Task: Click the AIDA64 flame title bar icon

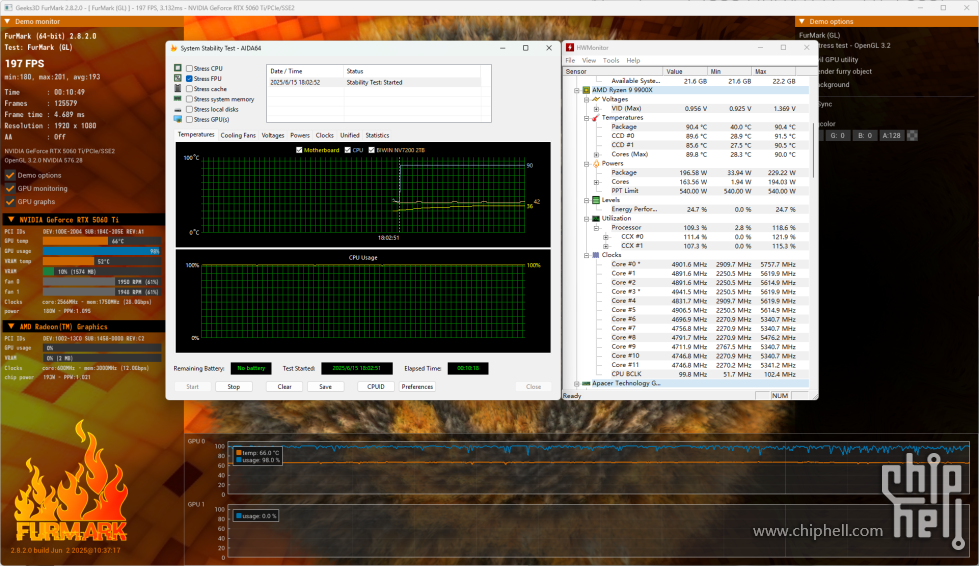Action: (x=174, y=48)
